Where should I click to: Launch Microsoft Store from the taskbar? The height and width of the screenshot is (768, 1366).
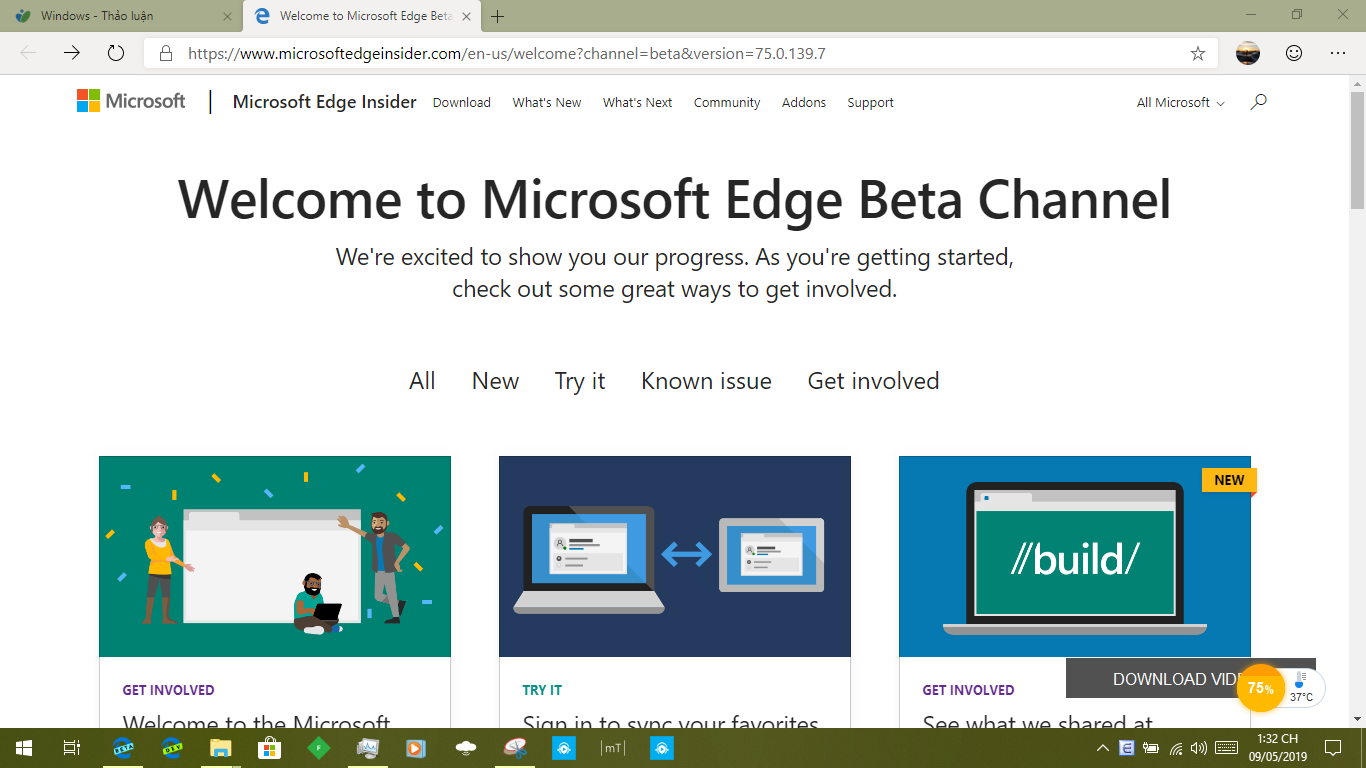coord(269,747)
